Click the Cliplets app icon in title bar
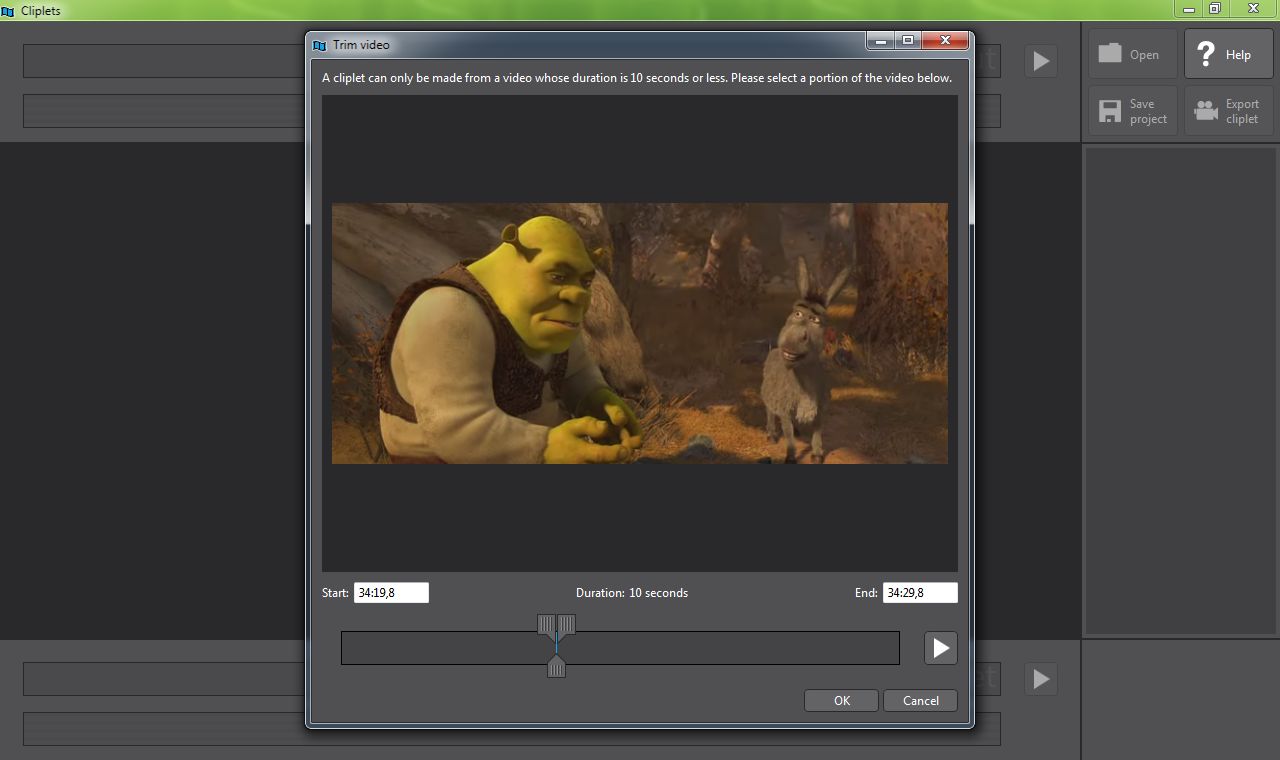The height and width of the screenshot is (760, 1280). click(x=8, y=11)
